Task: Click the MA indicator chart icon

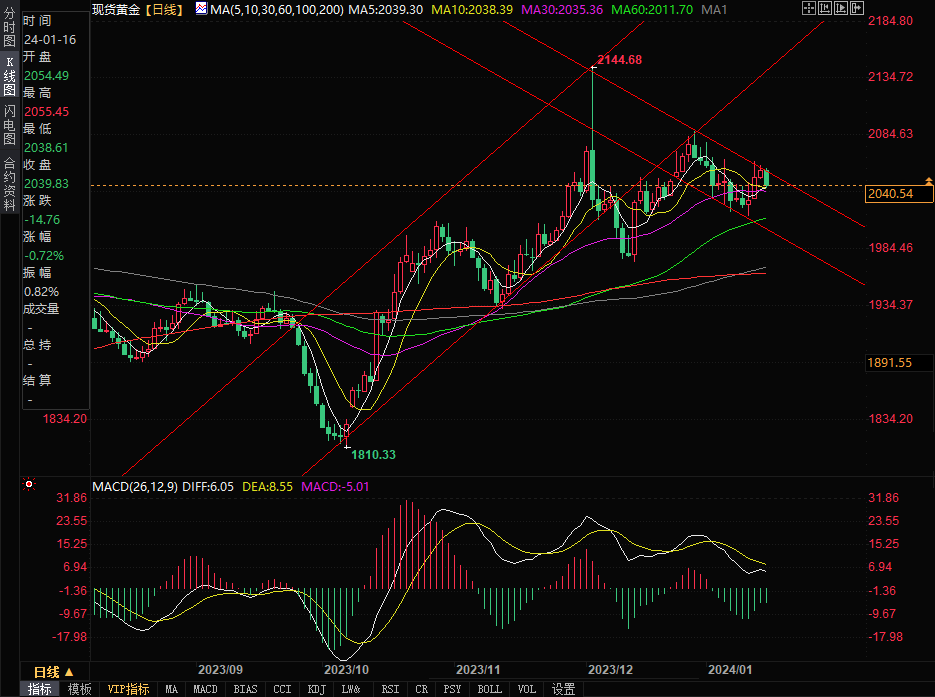Action: point(201,9)
